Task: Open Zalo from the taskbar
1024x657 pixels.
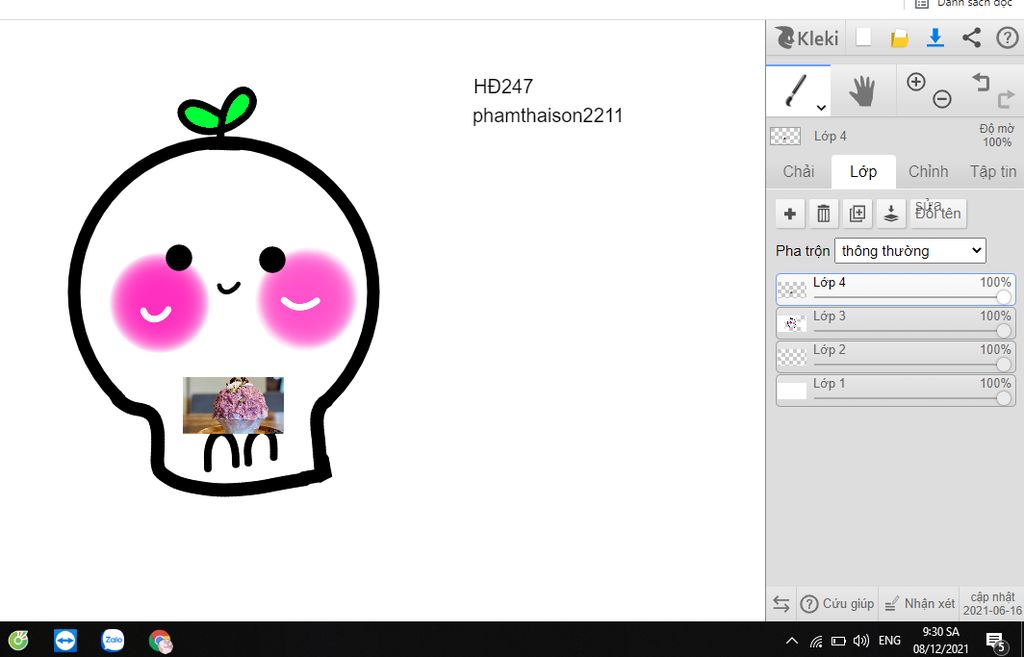Action: click(x=113, y=641)
